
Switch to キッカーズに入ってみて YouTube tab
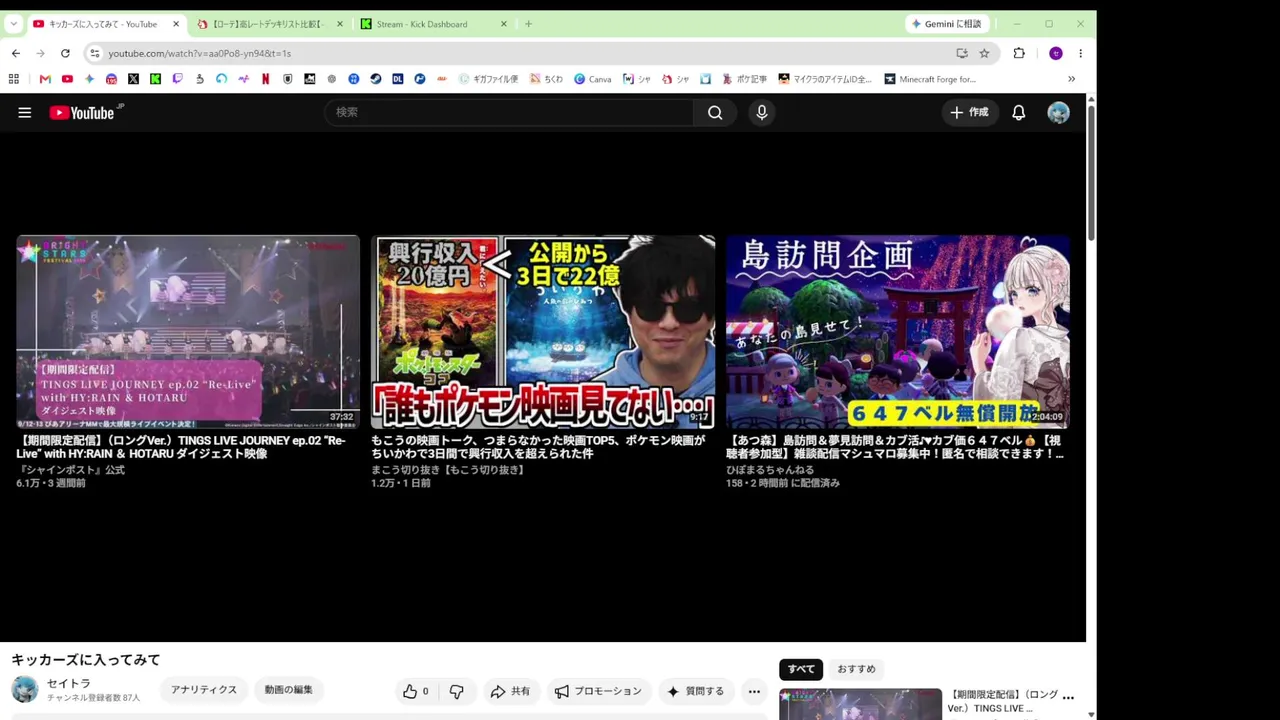point(102,24)
